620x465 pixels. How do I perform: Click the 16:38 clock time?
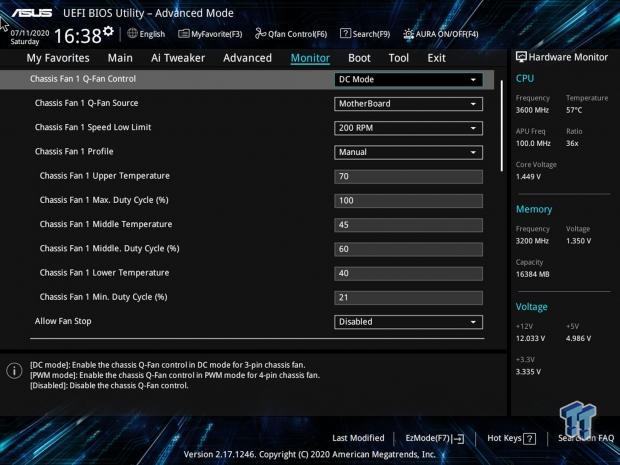[x=78, y=36]
